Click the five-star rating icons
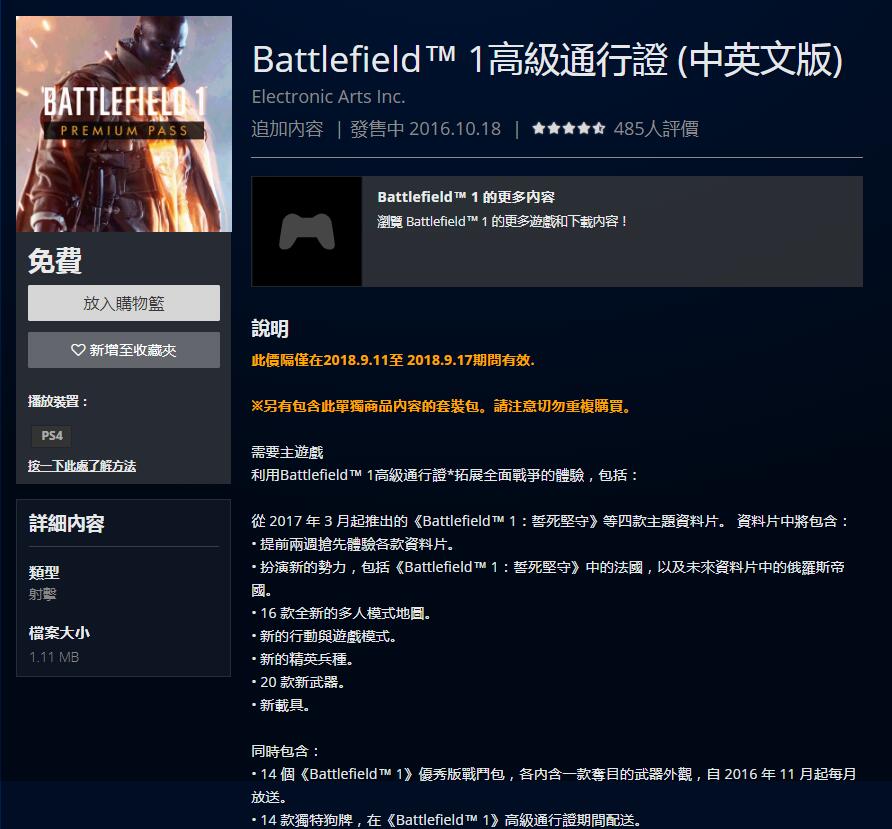 pyautogui.click(x=568, y=129)
